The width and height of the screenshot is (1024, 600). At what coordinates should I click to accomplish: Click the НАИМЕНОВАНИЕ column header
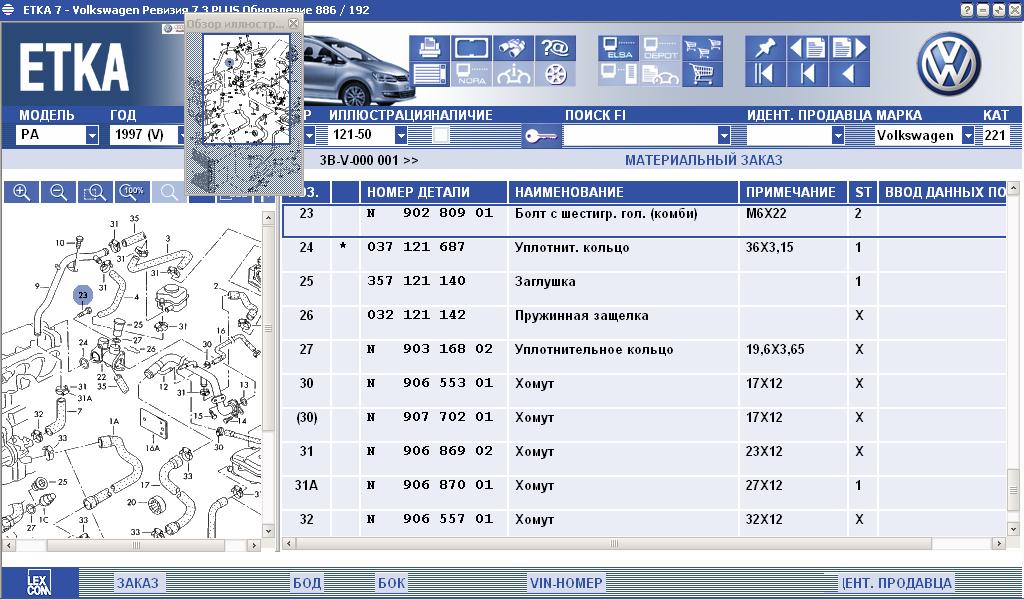click(x=624, y=193)
